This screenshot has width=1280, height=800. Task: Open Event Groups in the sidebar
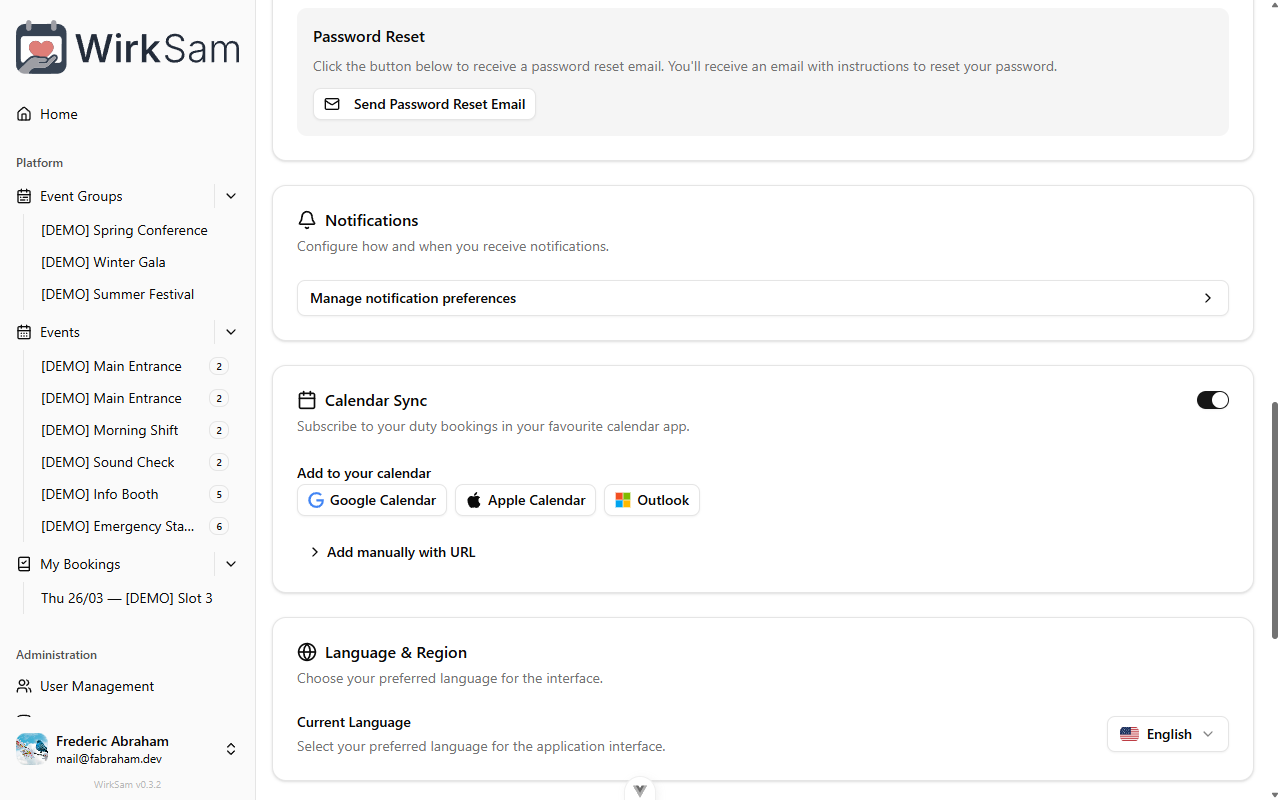110,196
